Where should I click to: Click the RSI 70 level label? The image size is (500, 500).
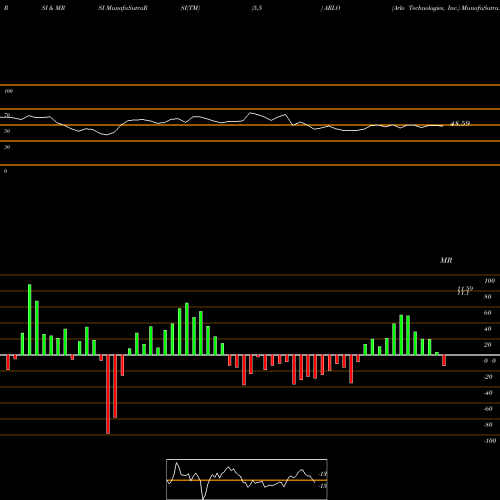(7, 115)
